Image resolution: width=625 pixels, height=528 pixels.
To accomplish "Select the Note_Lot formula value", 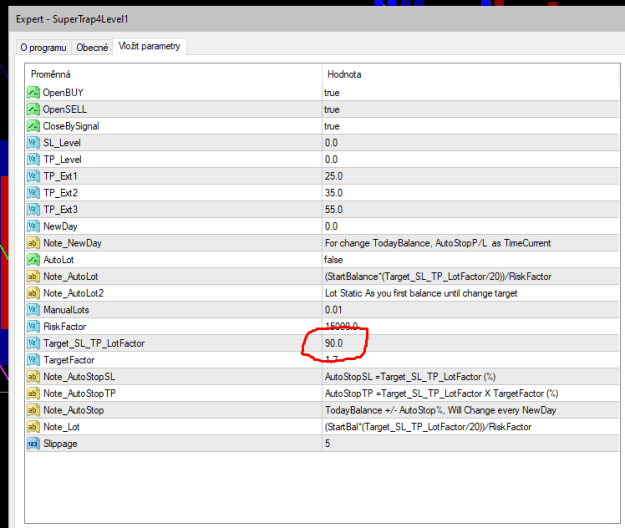I will [x=428, y=427].
